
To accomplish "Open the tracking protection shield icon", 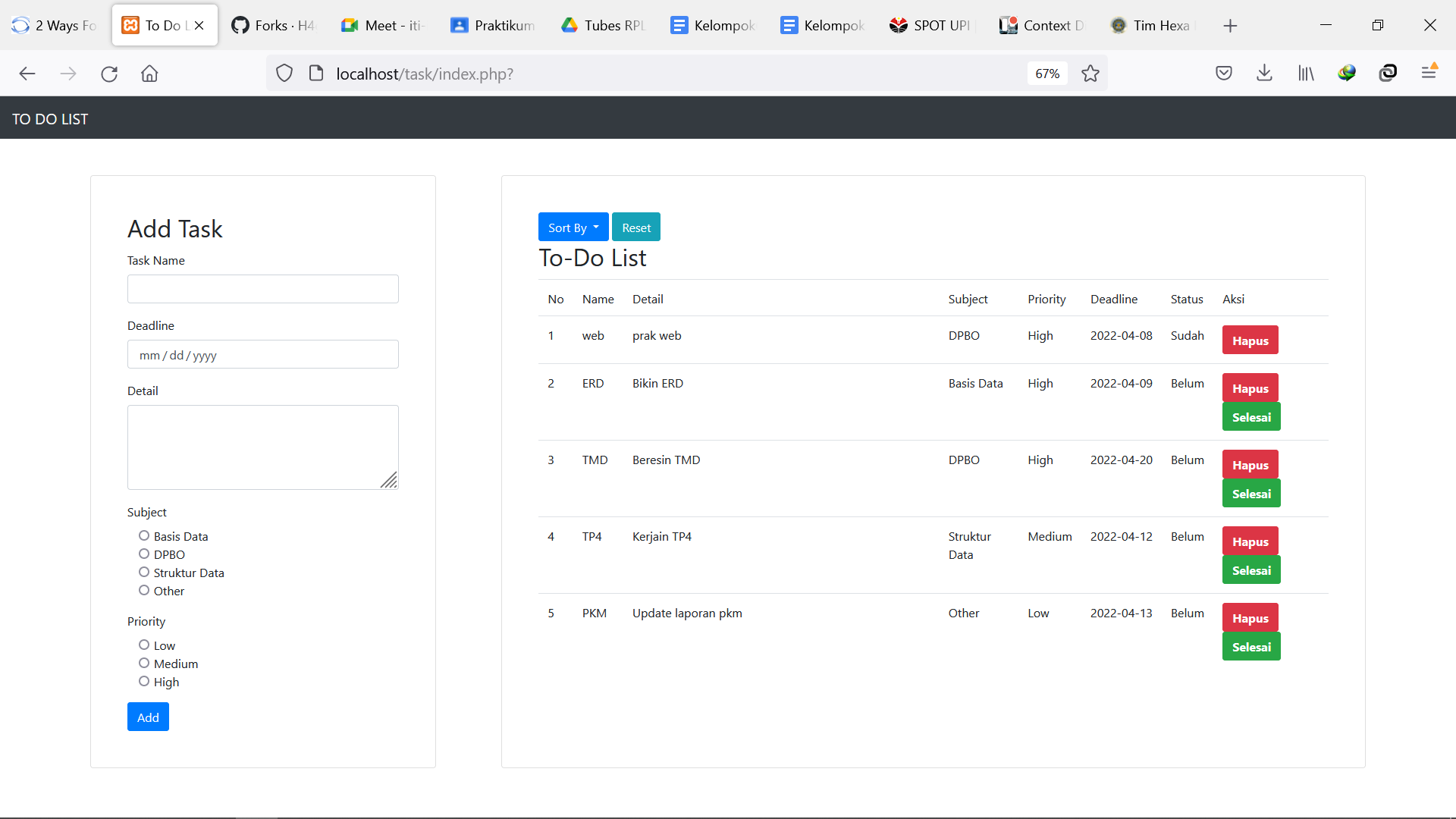I will [x=284, y=73].
